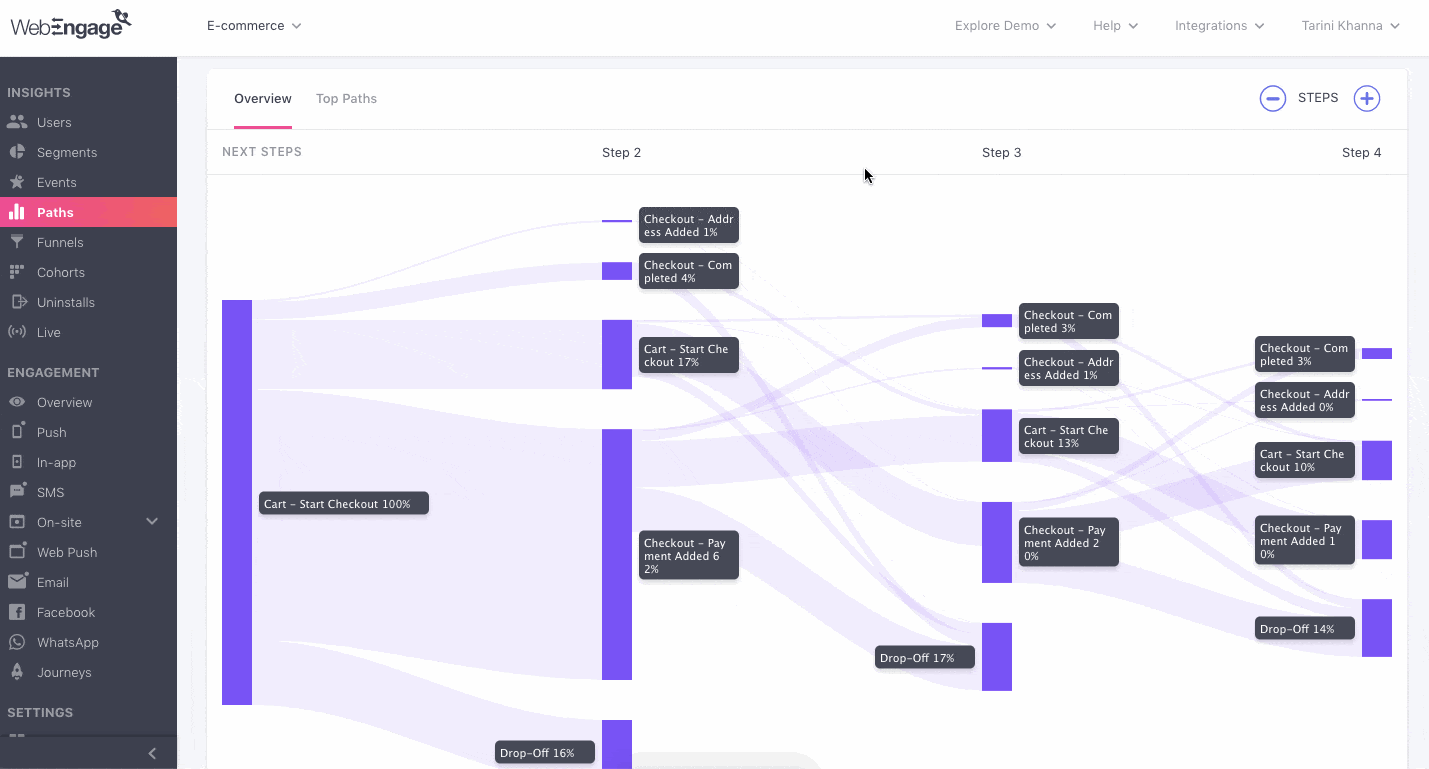Select the Funnels icon in sidebar
Screen dimensions: 1429x769
16,242
